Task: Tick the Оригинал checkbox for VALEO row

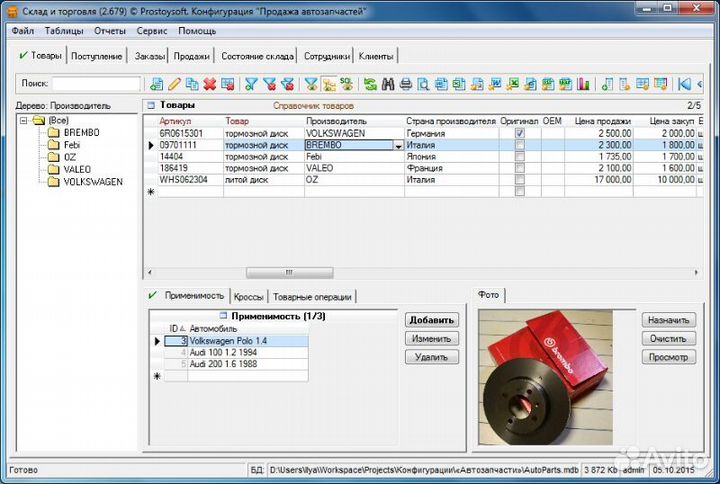Action: click(518, 168)
